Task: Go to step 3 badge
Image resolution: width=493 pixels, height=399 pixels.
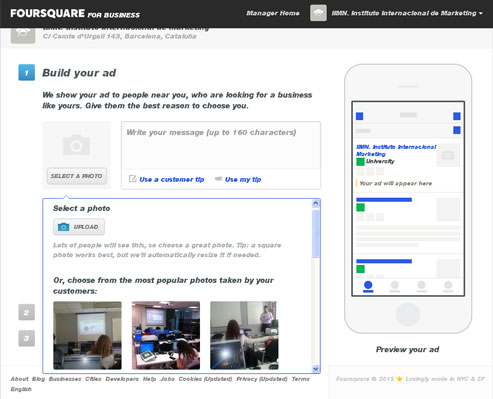Action: [27, 338]
